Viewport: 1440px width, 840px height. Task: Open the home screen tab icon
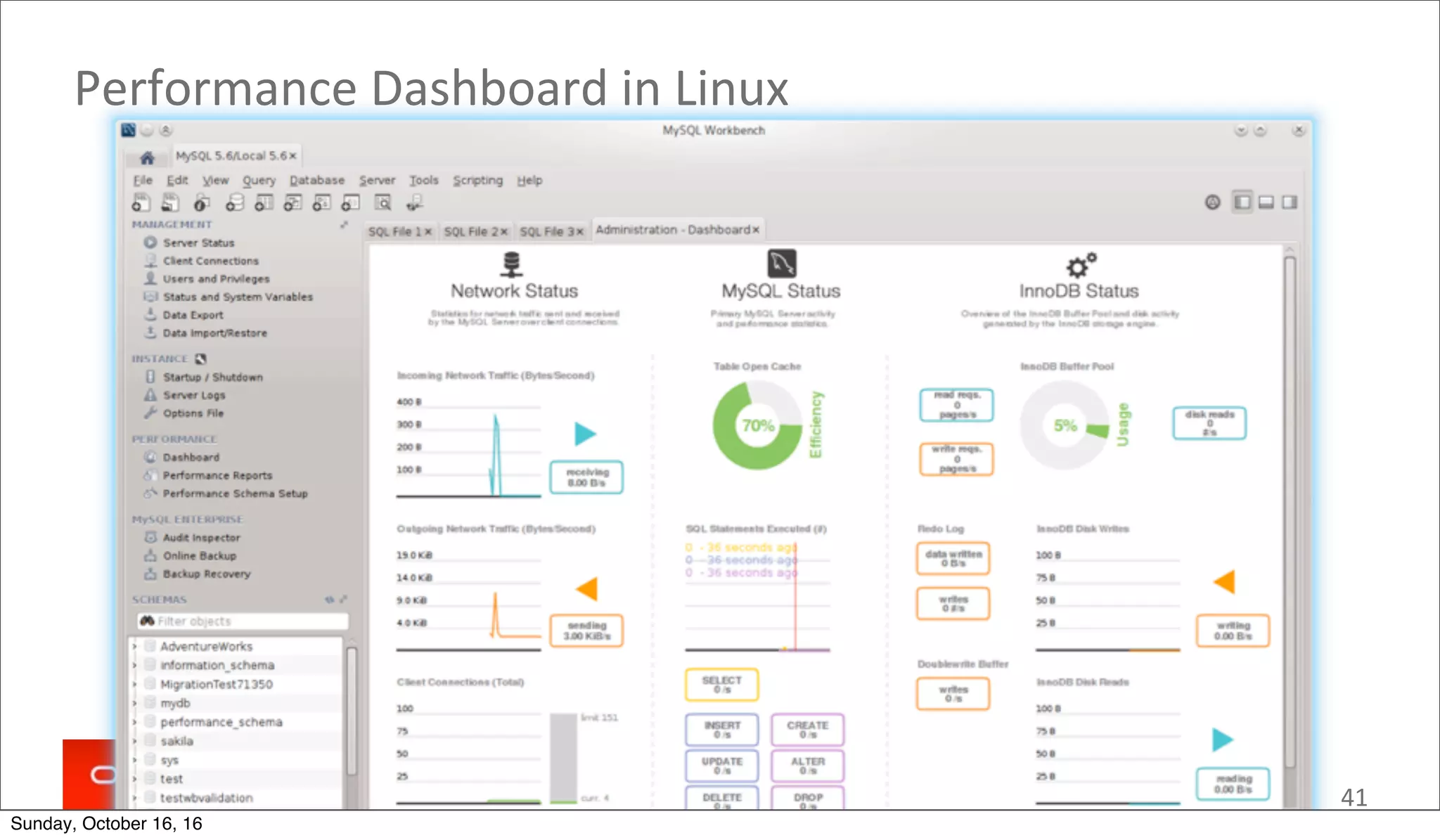[x=147, y=157]
